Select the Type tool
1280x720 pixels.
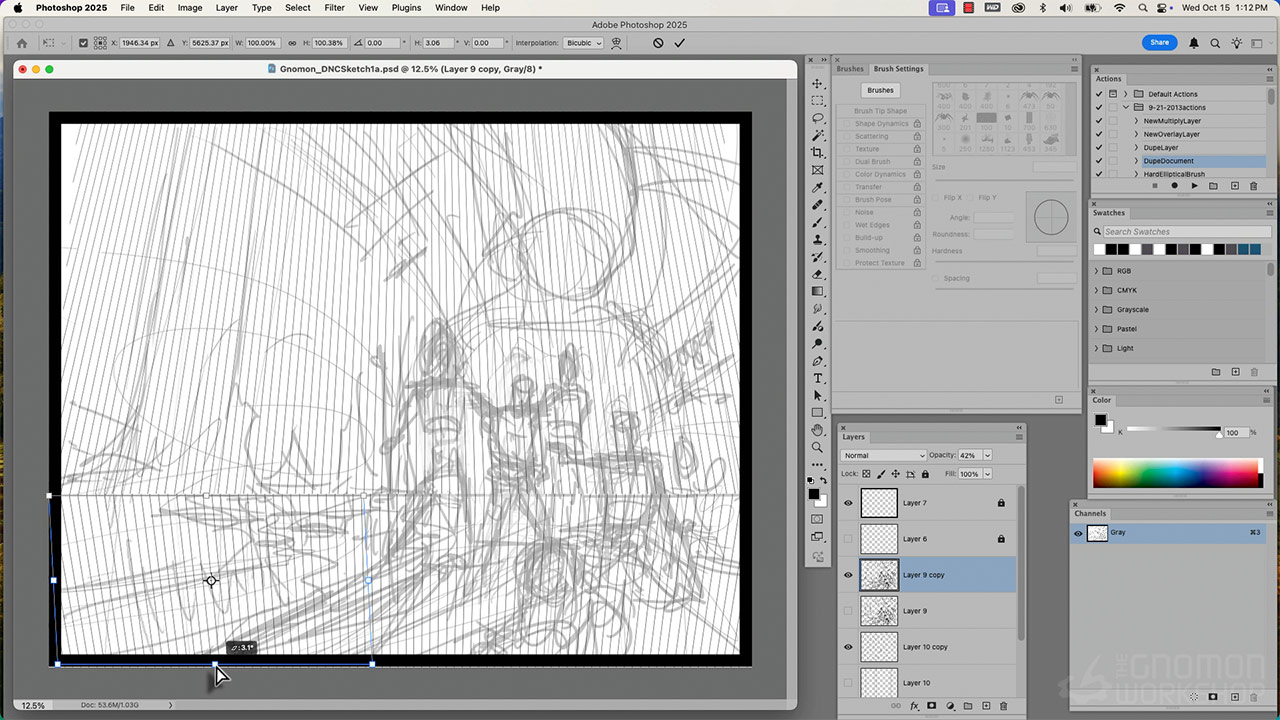pyautogui.click(x=818, y=378)
